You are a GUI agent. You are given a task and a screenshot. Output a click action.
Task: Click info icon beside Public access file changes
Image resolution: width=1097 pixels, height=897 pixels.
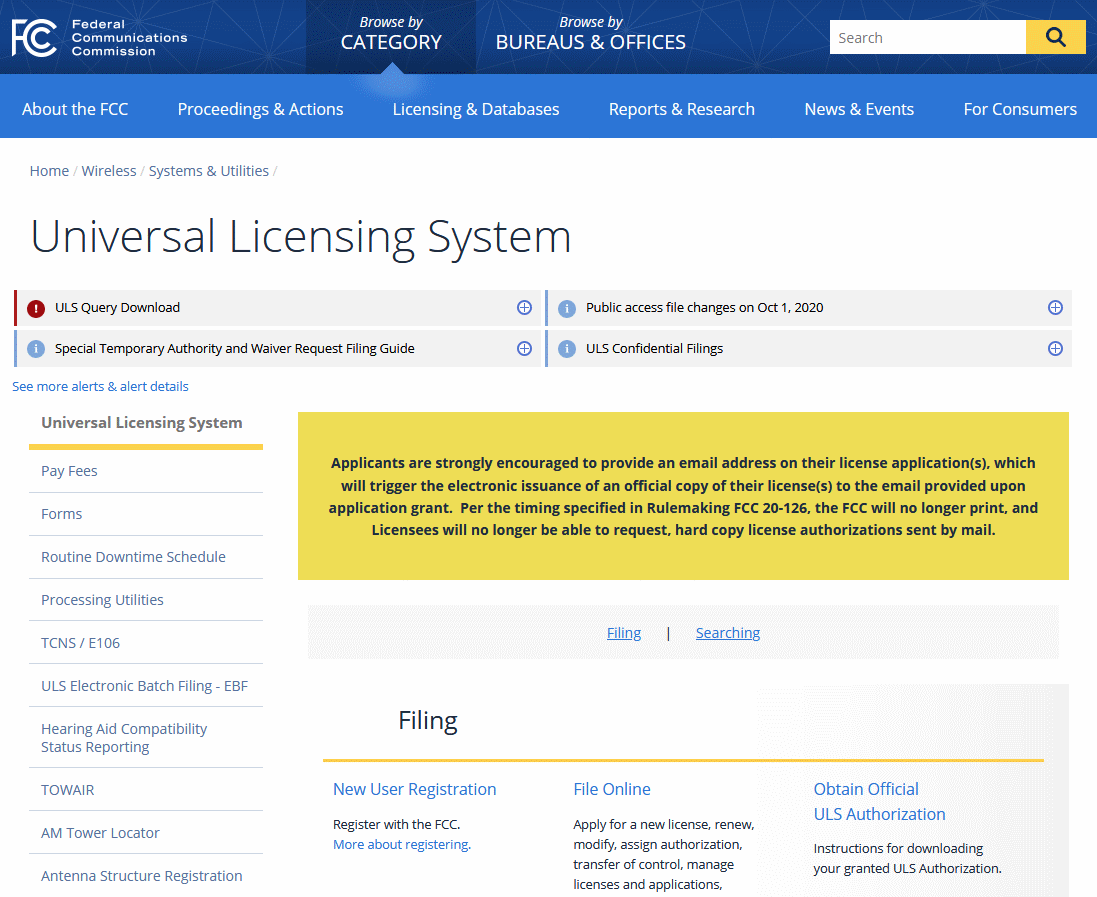pos(567,308)
